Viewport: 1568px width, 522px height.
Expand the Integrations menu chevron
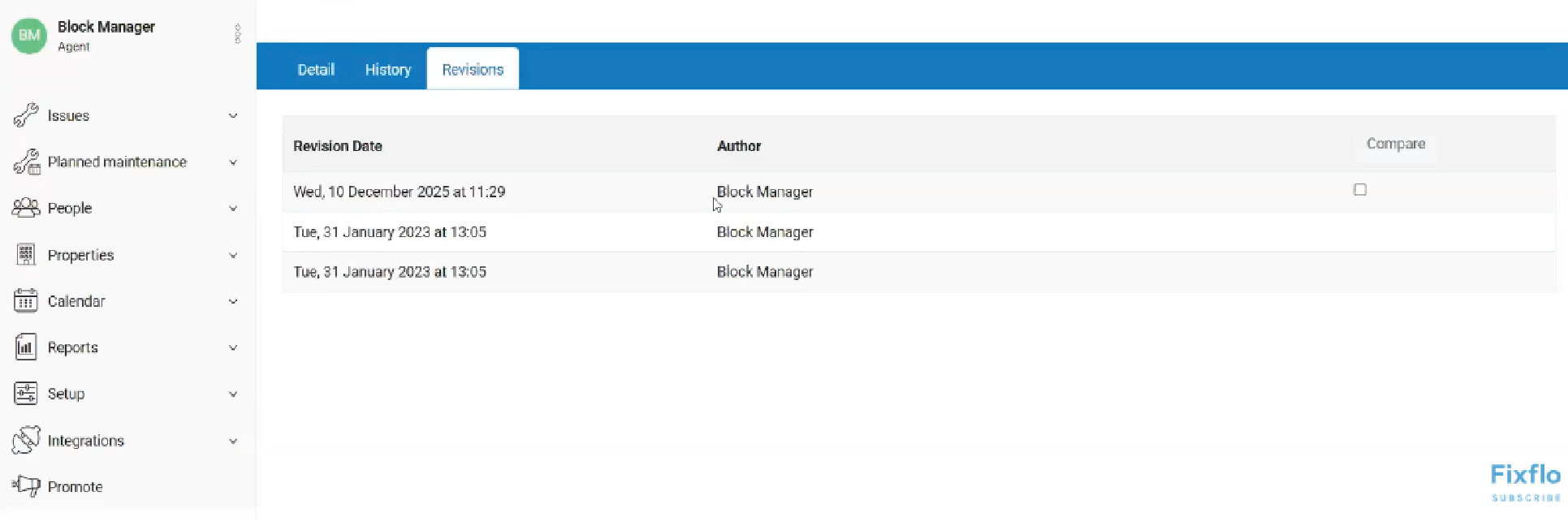(x=233, y=441)
